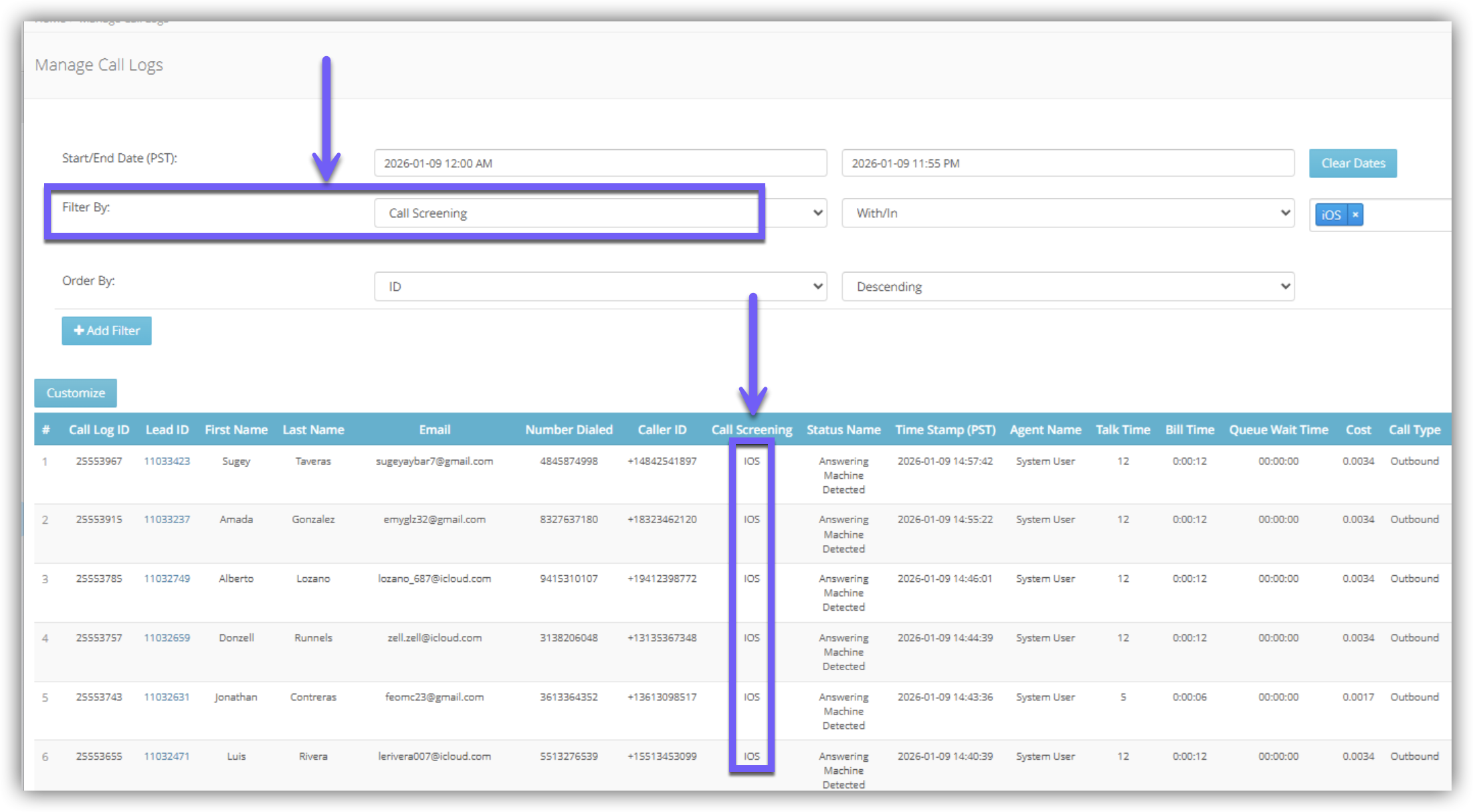Open lead ID 11032659 link
Image resolution: width=1473 pixels, height=812 pixels.
coord(167,638)
